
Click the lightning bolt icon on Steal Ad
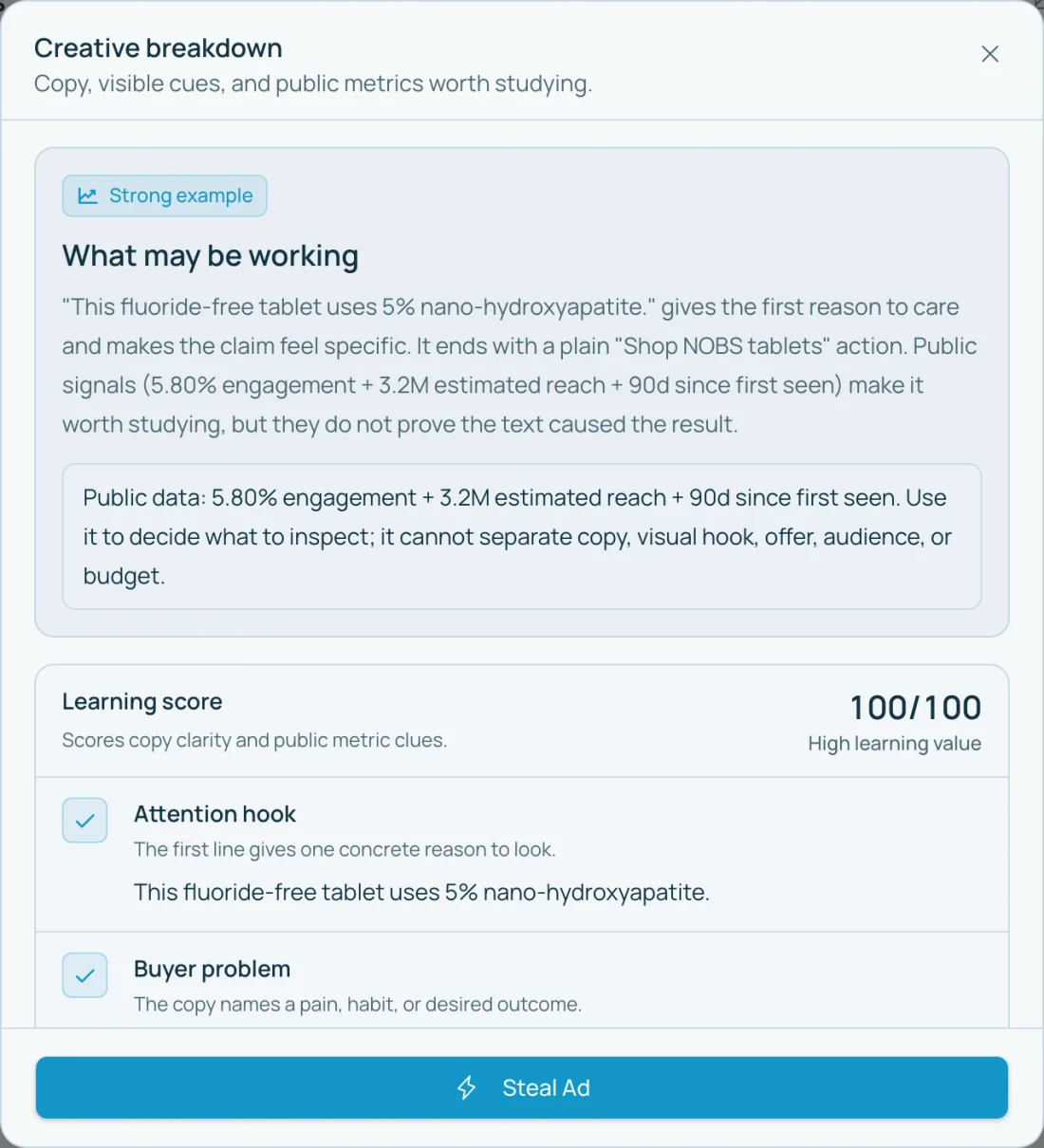pyautogui.click(x=467, y=1087)
